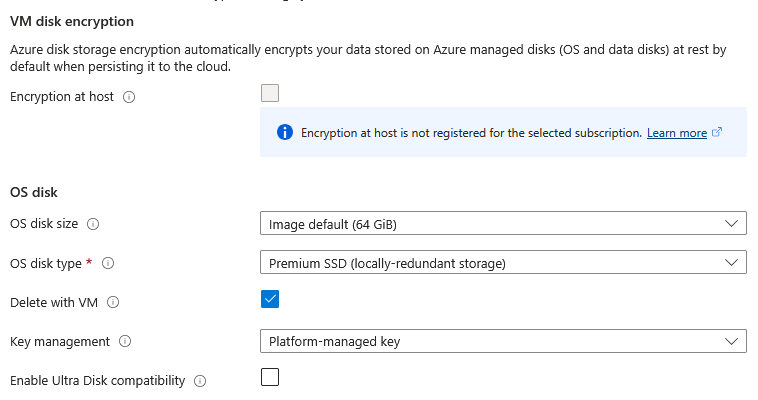The height and width of the screenshot is (400, 758).
Task: Click the Encryption at host label
Action: 62,97
